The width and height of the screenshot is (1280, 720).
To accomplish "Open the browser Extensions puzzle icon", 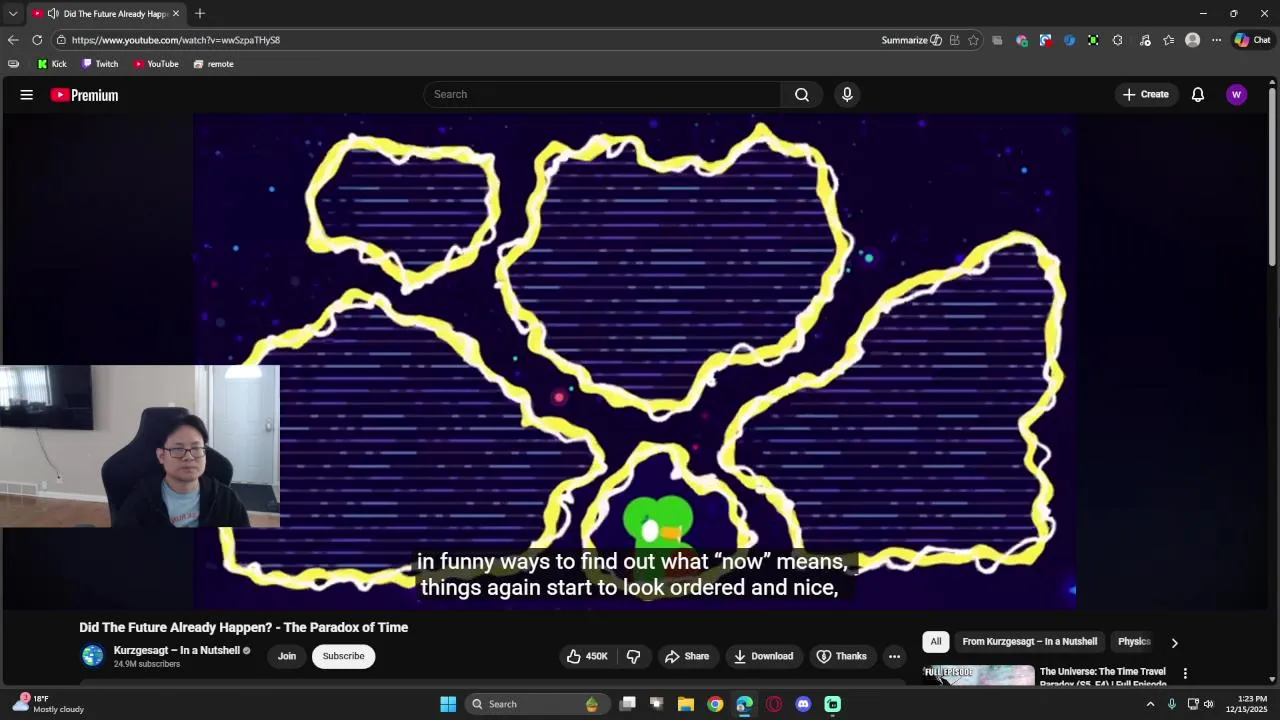I will (1117, 40).
